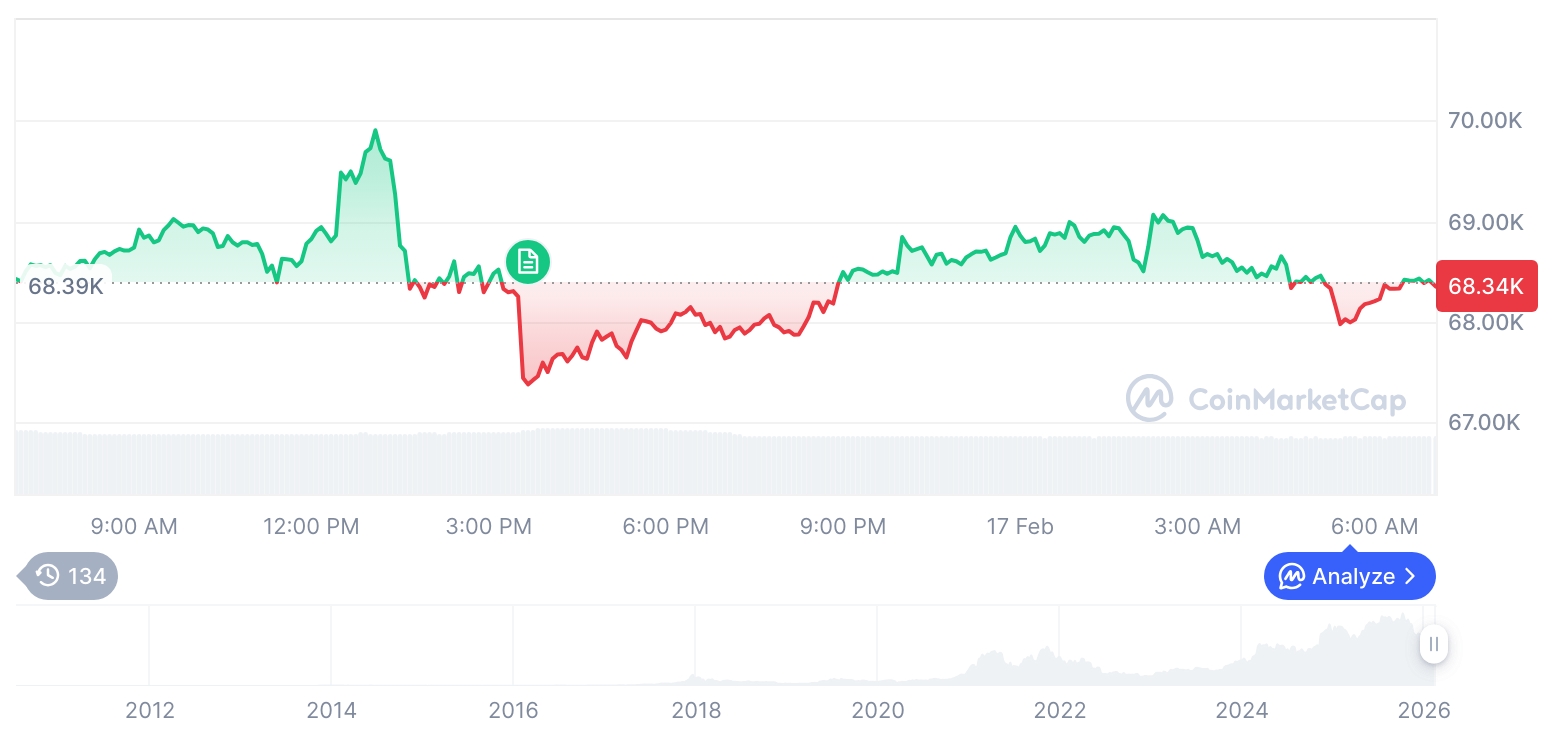Select 2022 on the overview timeline
The image size is (1566, 732).
(x=1060, y=710)
